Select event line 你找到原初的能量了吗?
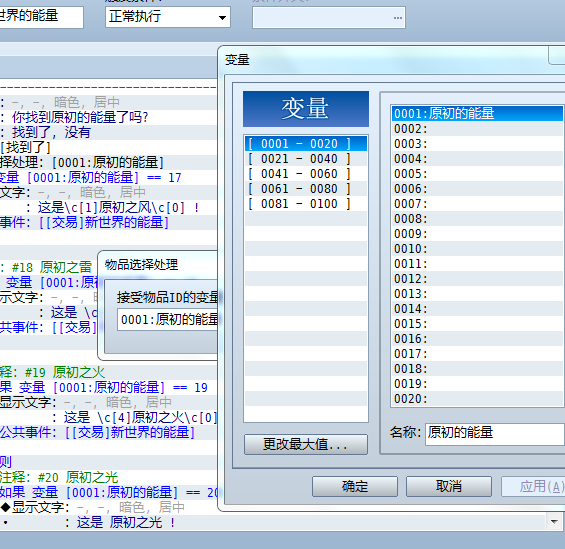This screenshot has width=565, height=549. 108,117
